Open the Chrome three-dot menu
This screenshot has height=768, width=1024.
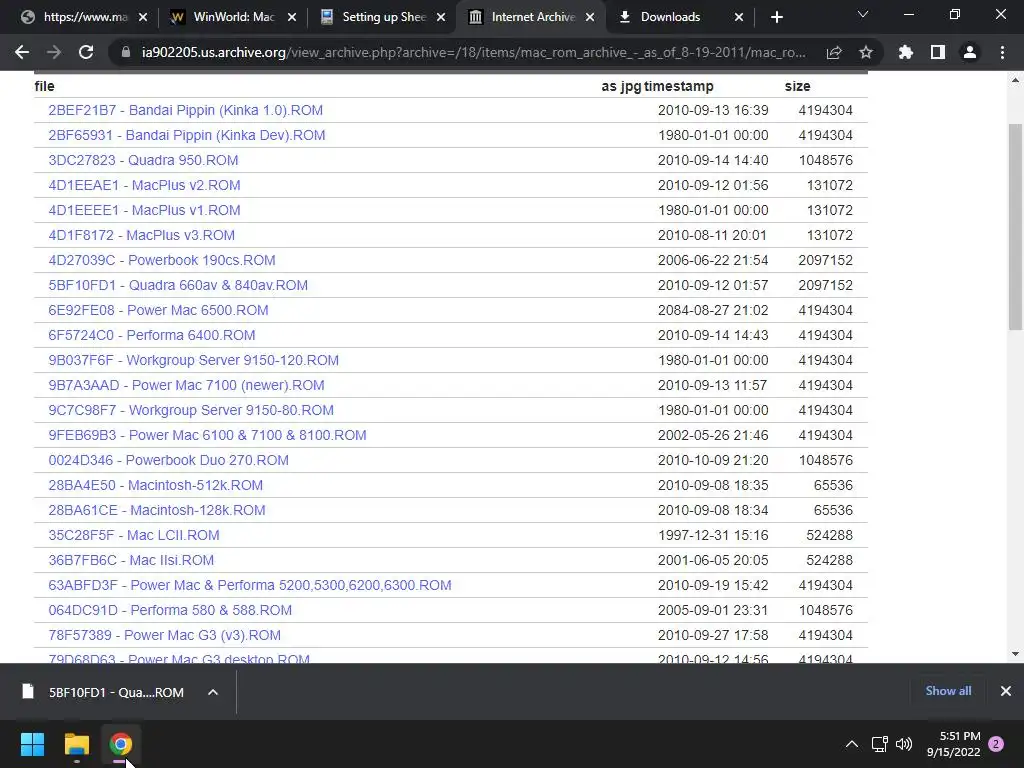1002,52
